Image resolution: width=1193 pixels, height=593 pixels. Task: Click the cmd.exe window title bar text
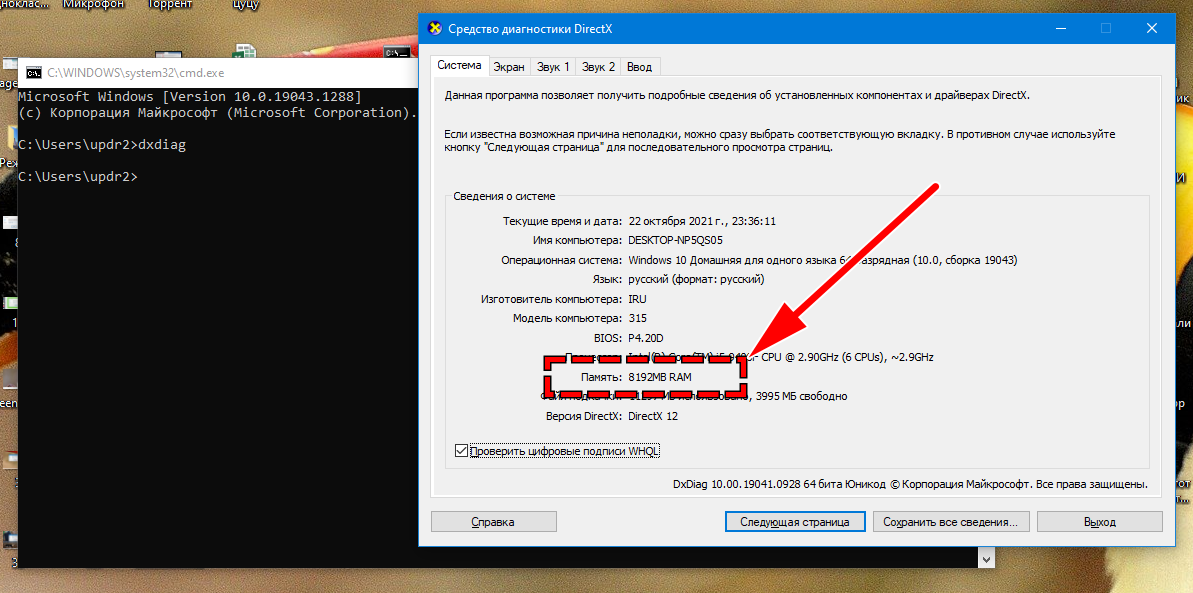coord(135,73)
